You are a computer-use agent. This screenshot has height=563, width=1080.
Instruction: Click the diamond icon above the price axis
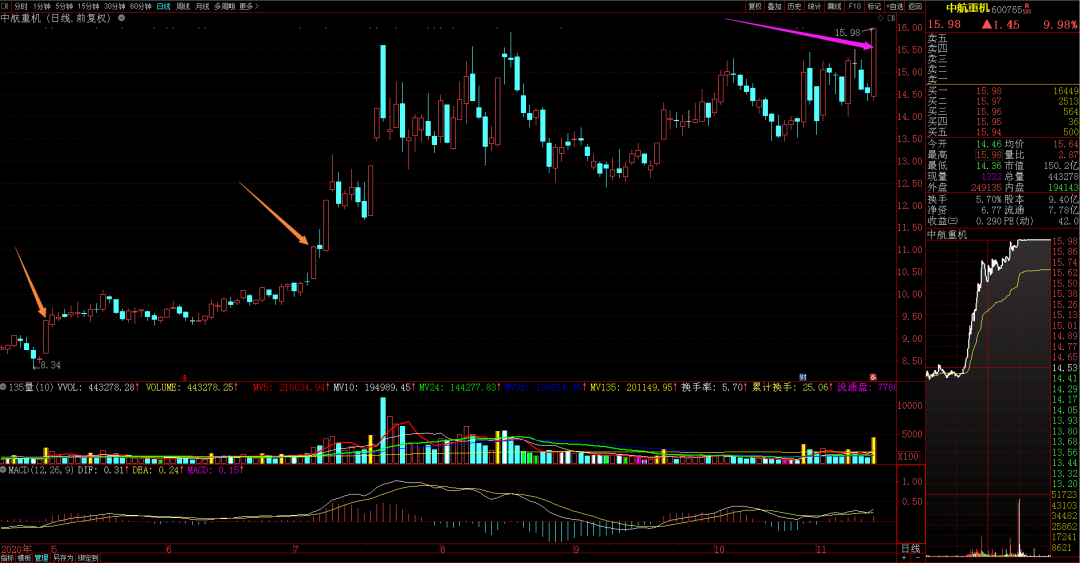click(881, 18)
